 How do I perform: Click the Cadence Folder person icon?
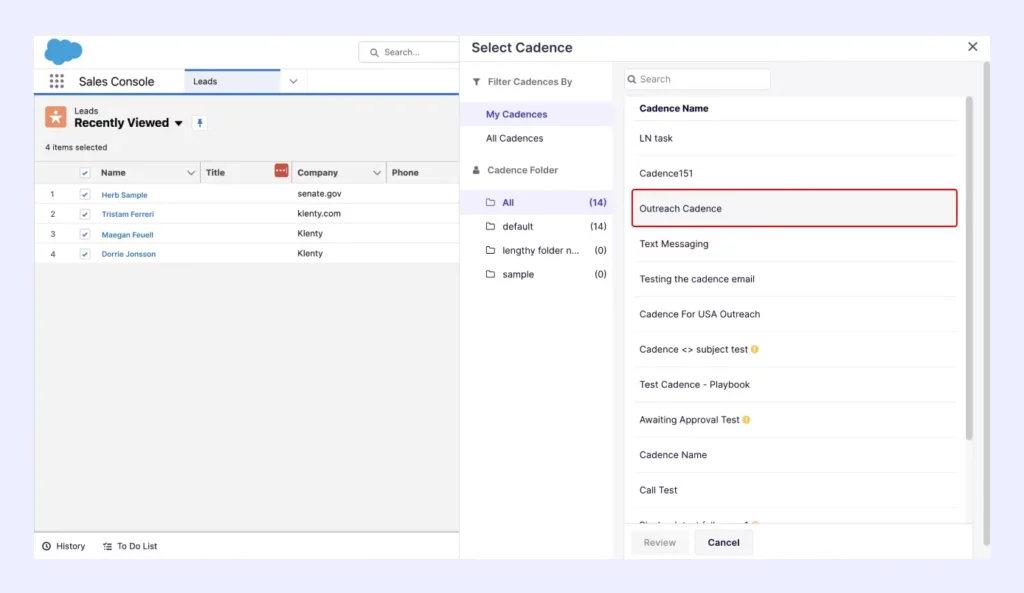tap(476, 170)
